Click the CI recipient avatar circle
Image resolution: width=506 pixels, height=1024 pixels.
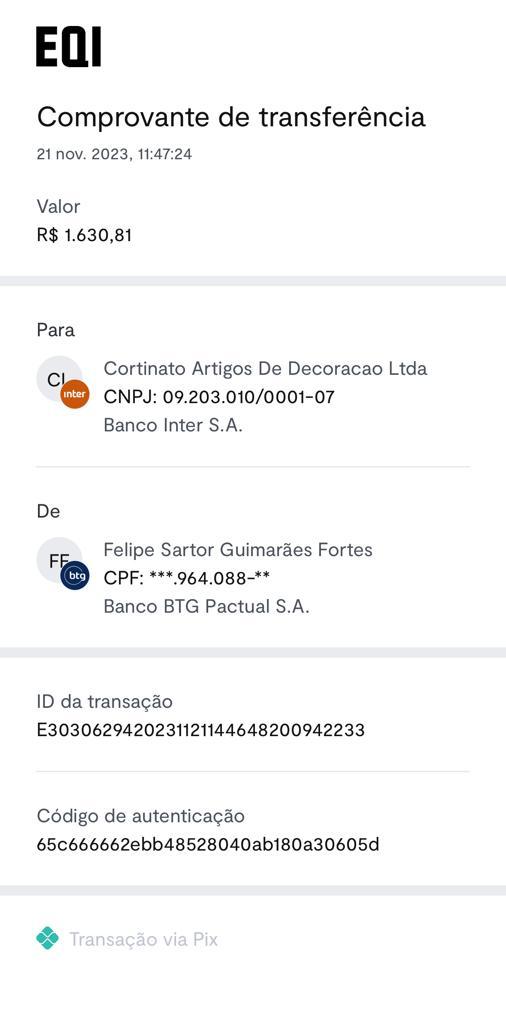(x=59, y=379)
